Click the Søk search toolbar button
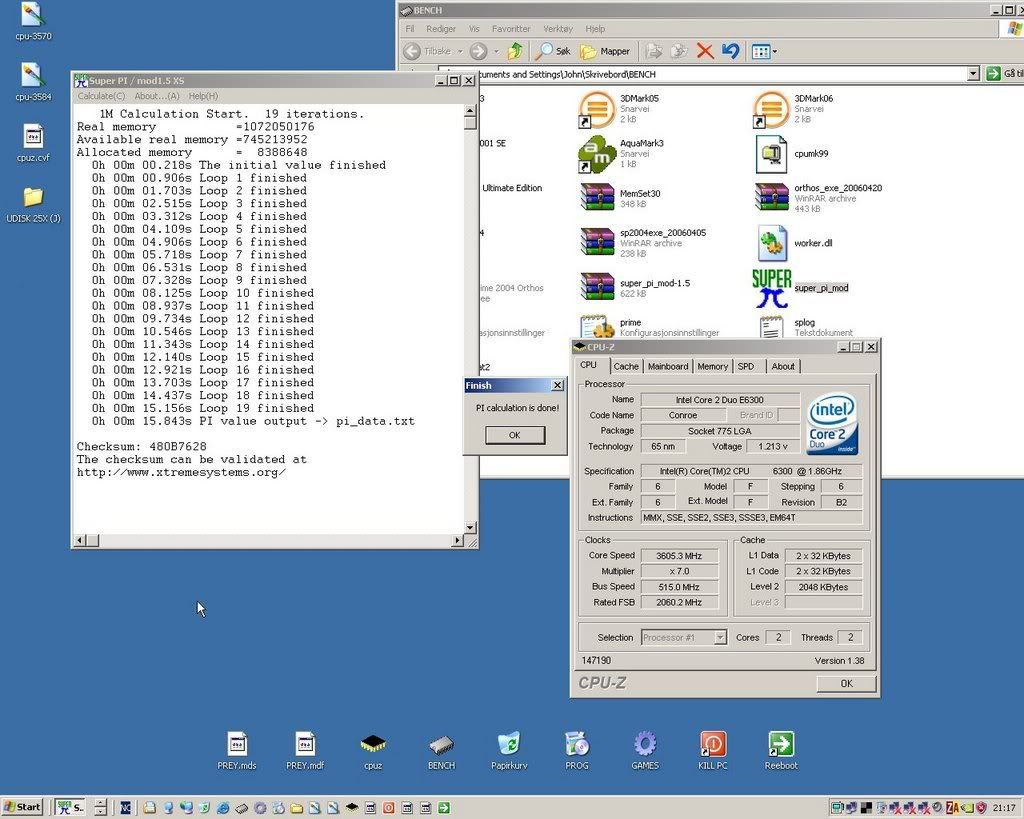The width and height of the screenshot is (1024, 819). point(552,51)
